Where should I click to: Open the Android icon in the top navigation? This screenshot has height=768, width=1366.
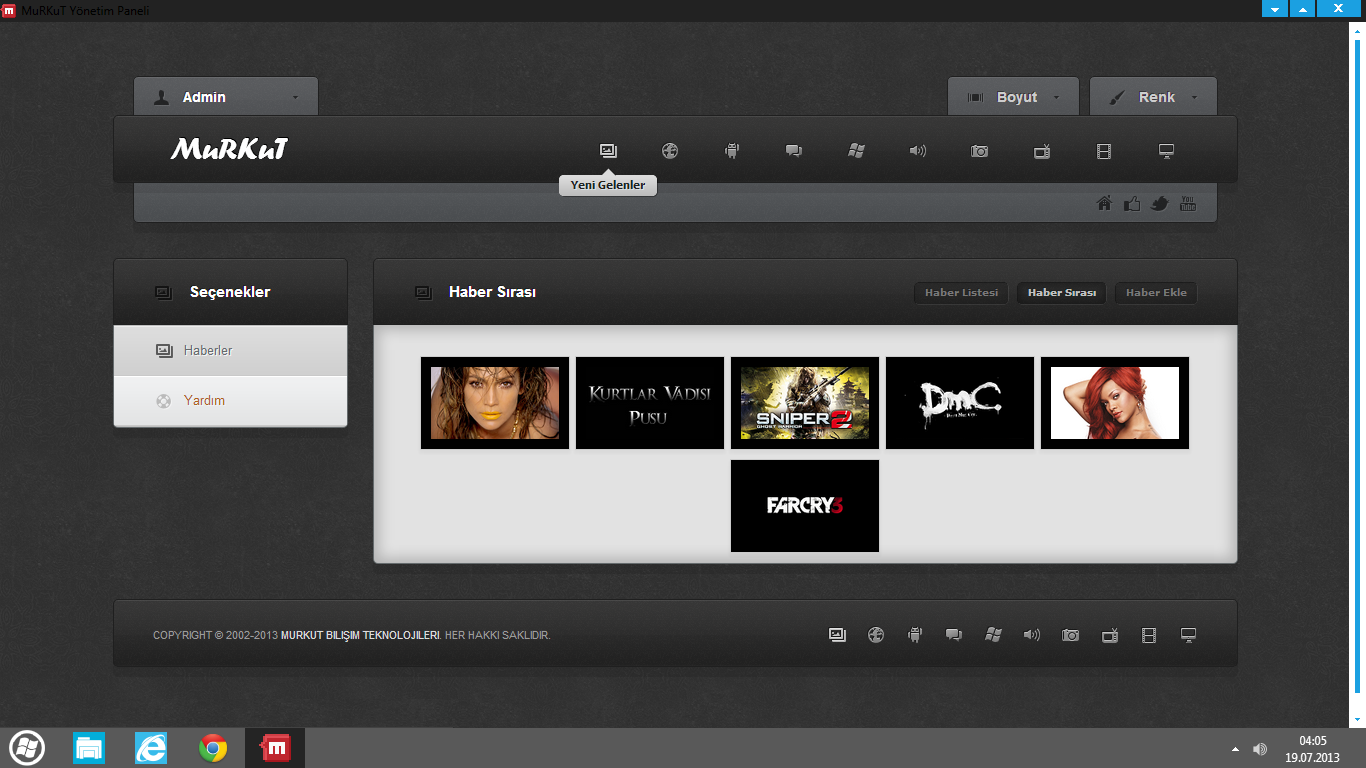732,151
